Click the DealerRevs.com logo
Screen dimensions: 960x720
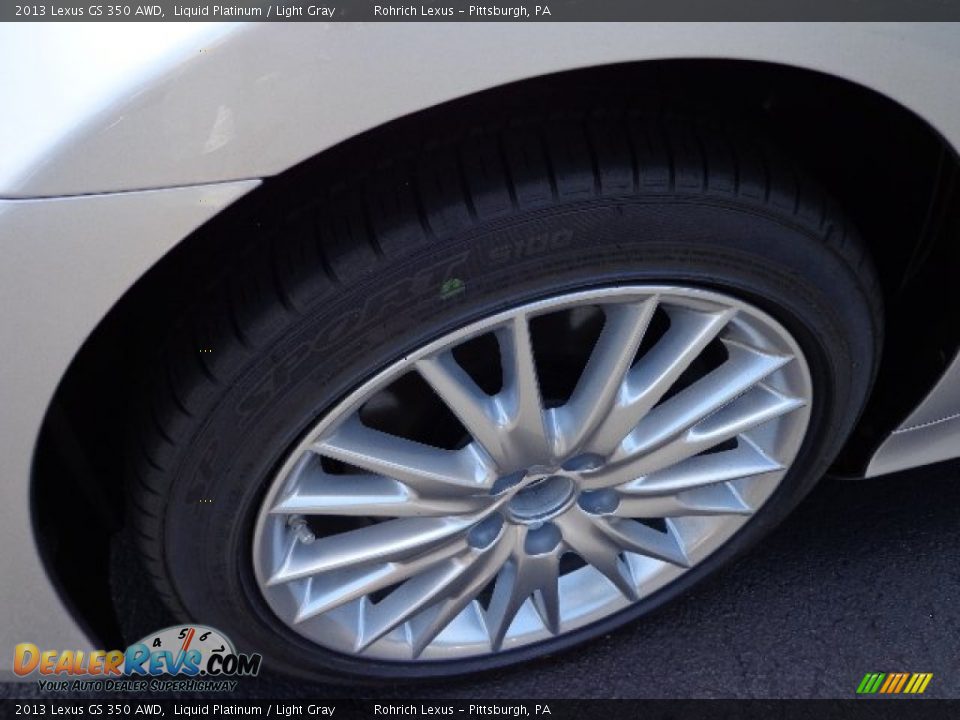[137, 659]
